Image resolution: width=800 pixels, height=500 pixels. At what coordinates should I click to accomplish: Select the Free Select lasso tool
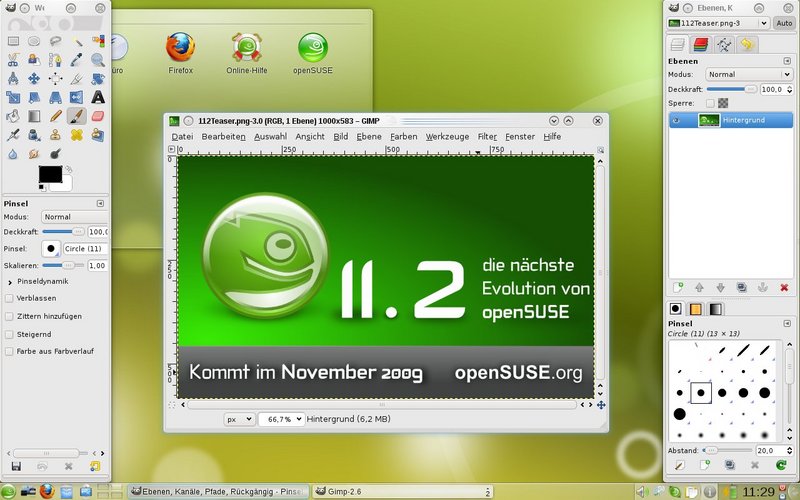click(56, 41)
